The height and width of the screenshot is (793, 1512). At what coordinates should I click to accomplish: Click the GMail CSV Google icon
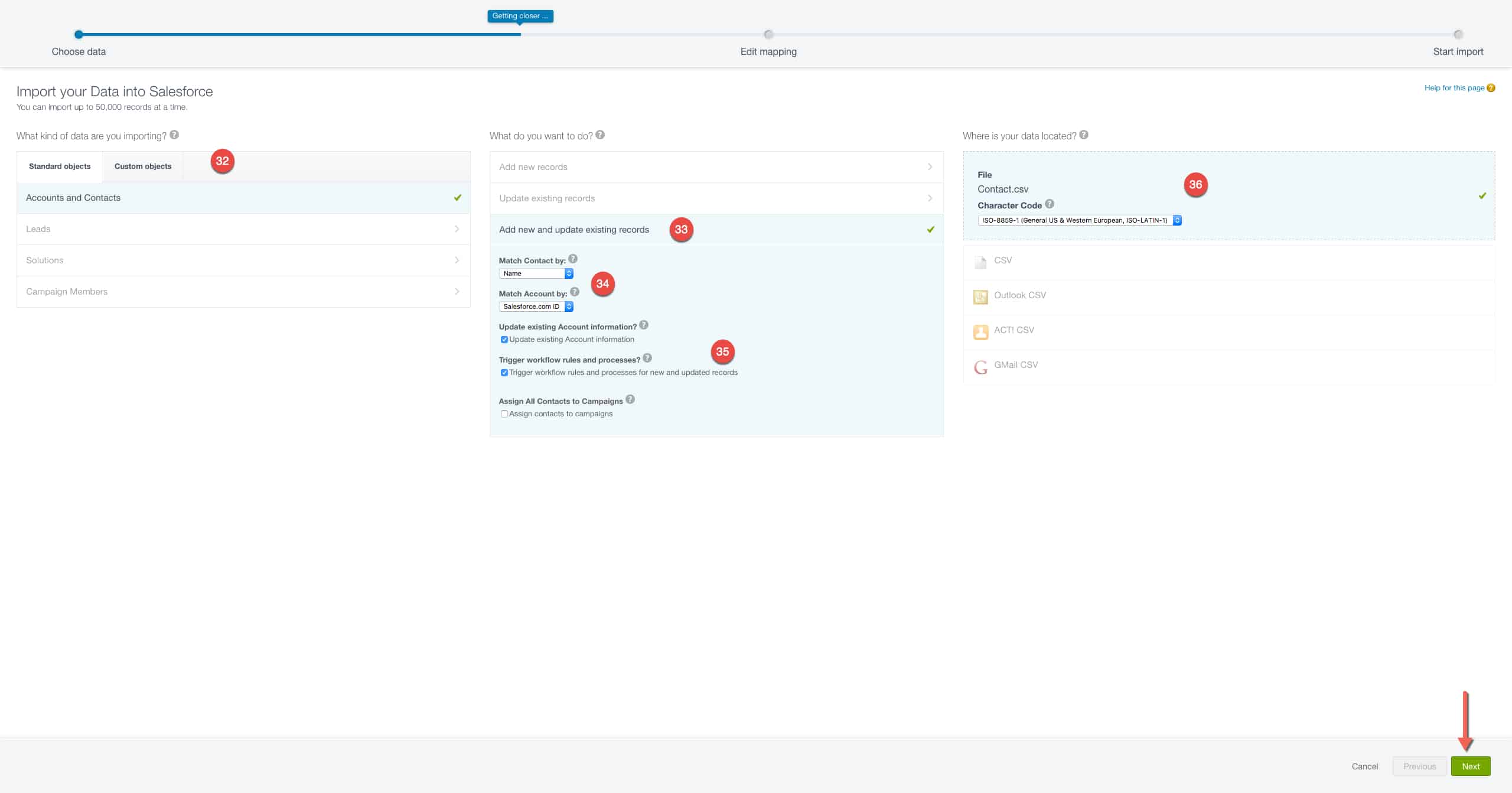pyautogui.click(x=980, y=367)
